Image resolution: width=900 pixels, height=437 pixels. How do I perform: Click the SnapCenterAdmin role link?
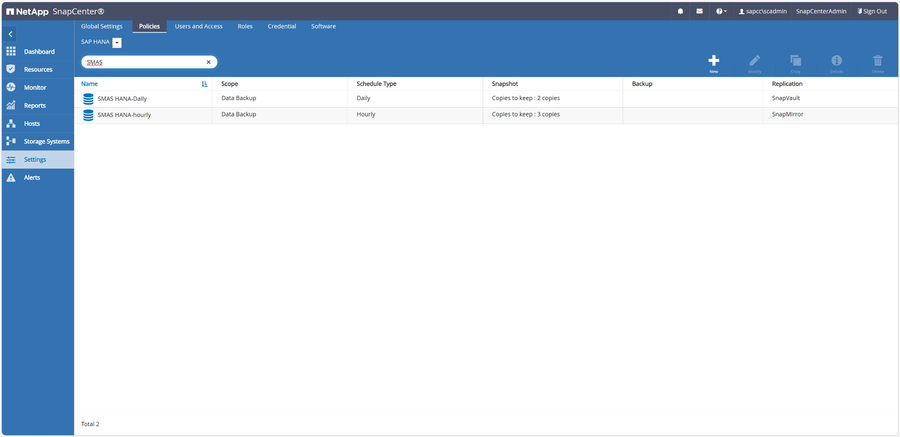821,11
